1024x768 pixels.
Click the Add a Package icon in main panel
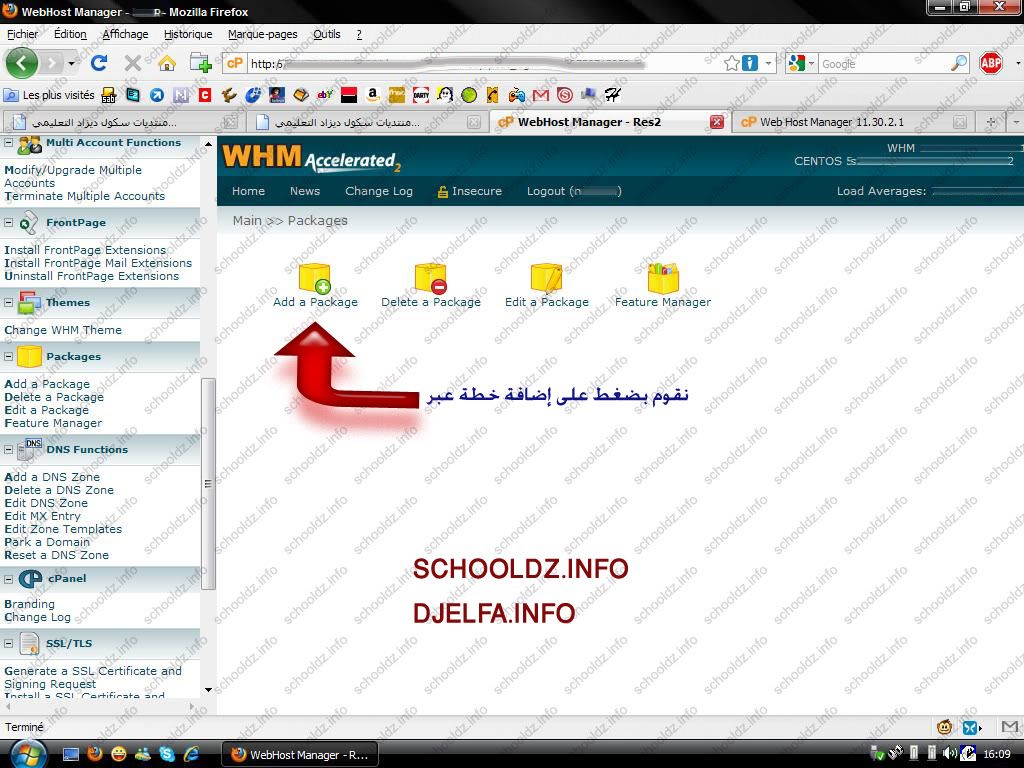pyautogui.click(x=315, y=278)
